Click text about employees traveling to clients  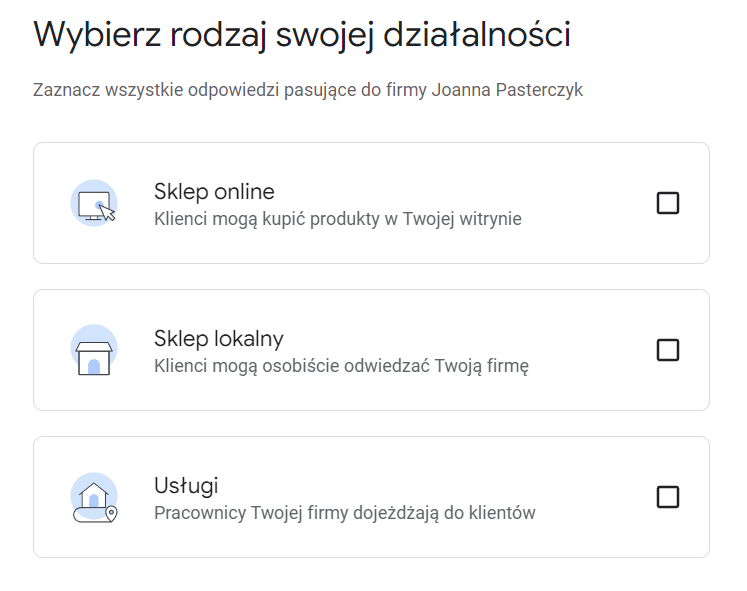[345, 513]
